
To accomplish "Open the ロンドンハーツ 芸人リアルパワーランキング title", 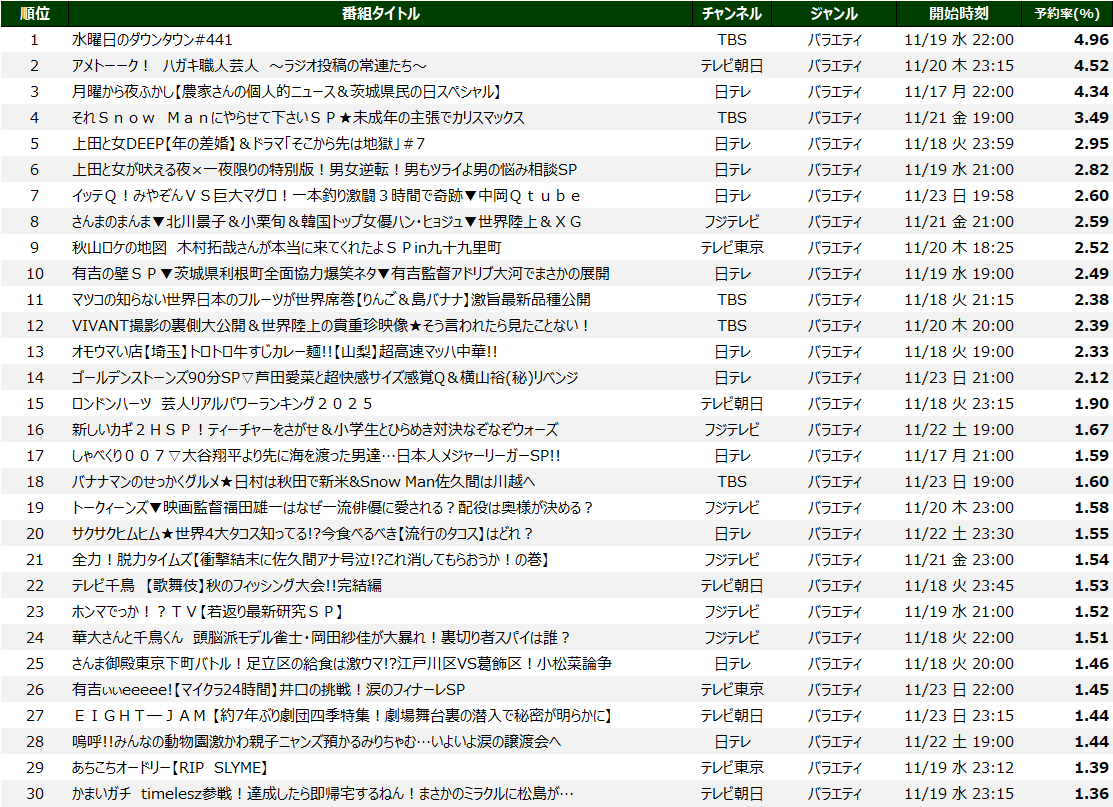I will click(222, 404).
